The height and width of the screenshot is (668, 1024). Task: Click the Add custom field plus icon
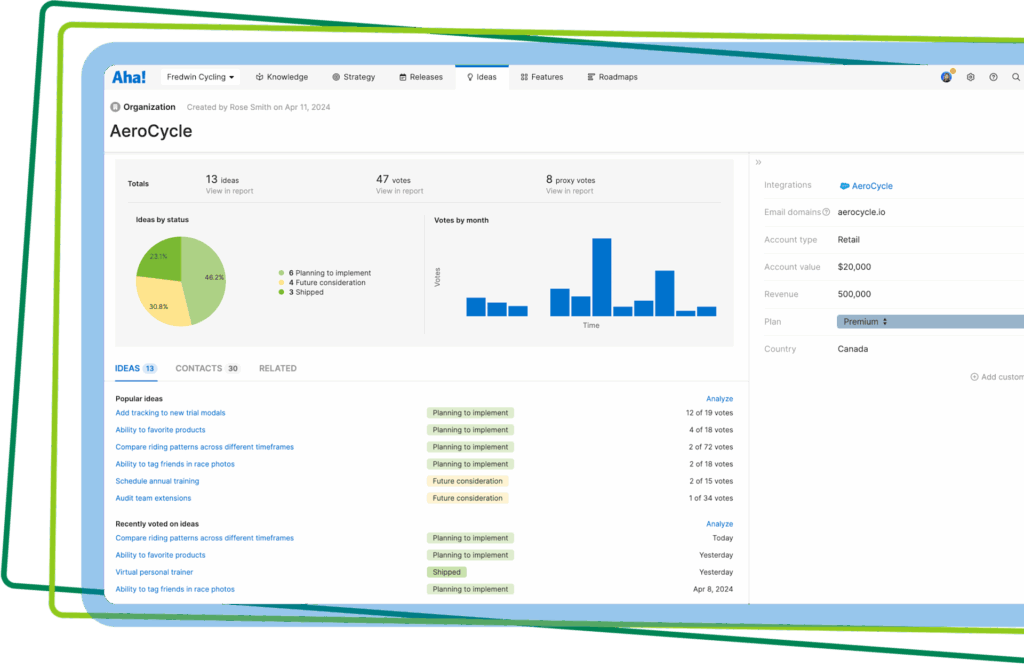pyautogui.click(x=974, y=377)
